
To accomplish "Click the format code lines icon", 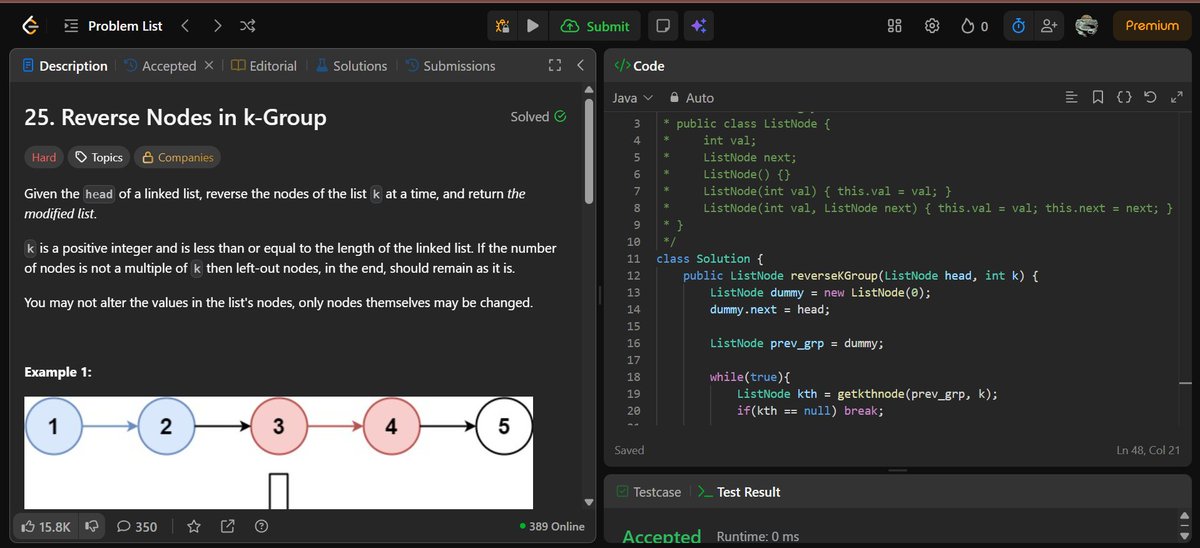I will coord(1071,98).
